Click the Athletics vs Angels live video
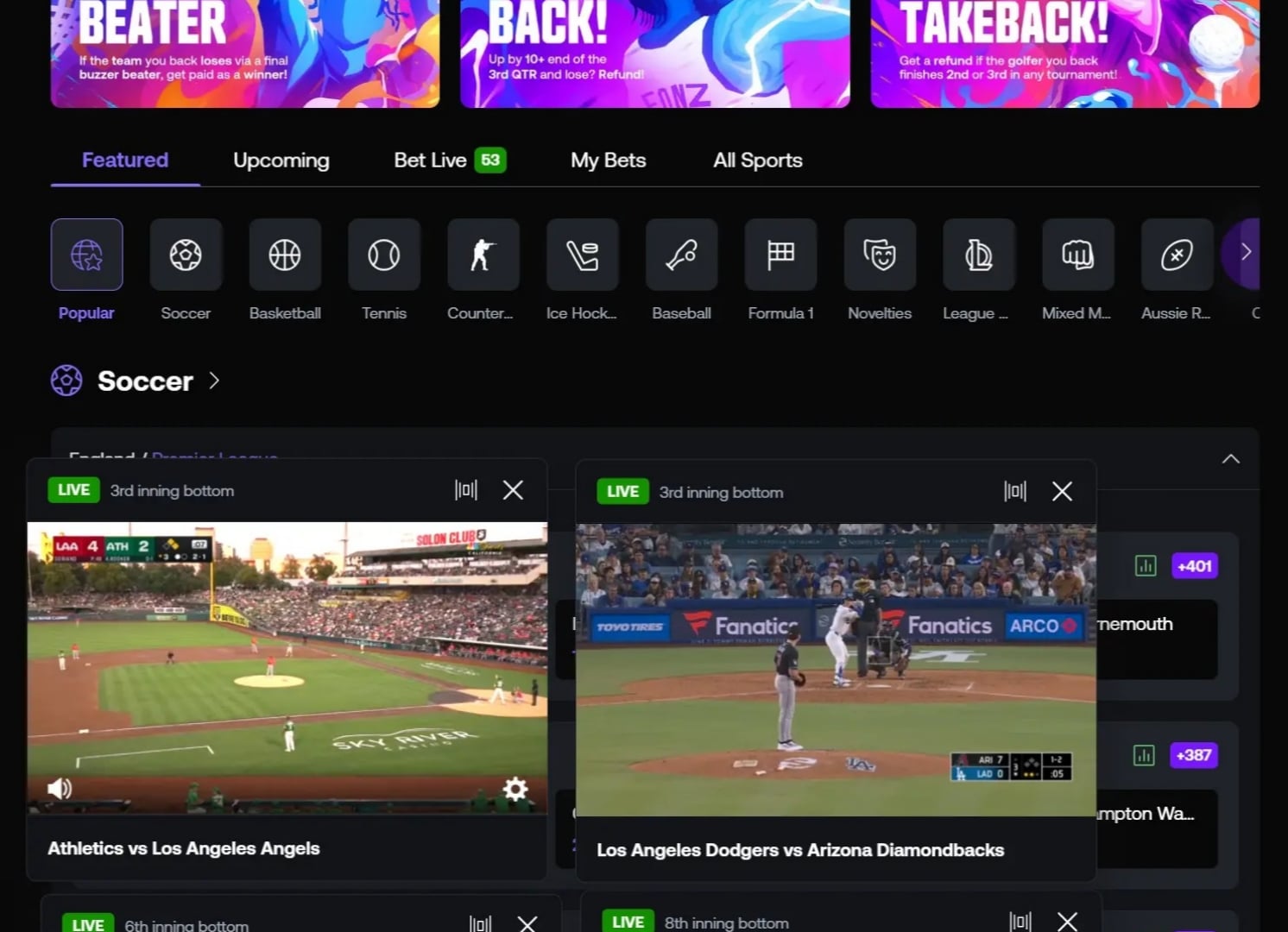This screenshot has width=1288, height=932. click(x=287, y=668)
